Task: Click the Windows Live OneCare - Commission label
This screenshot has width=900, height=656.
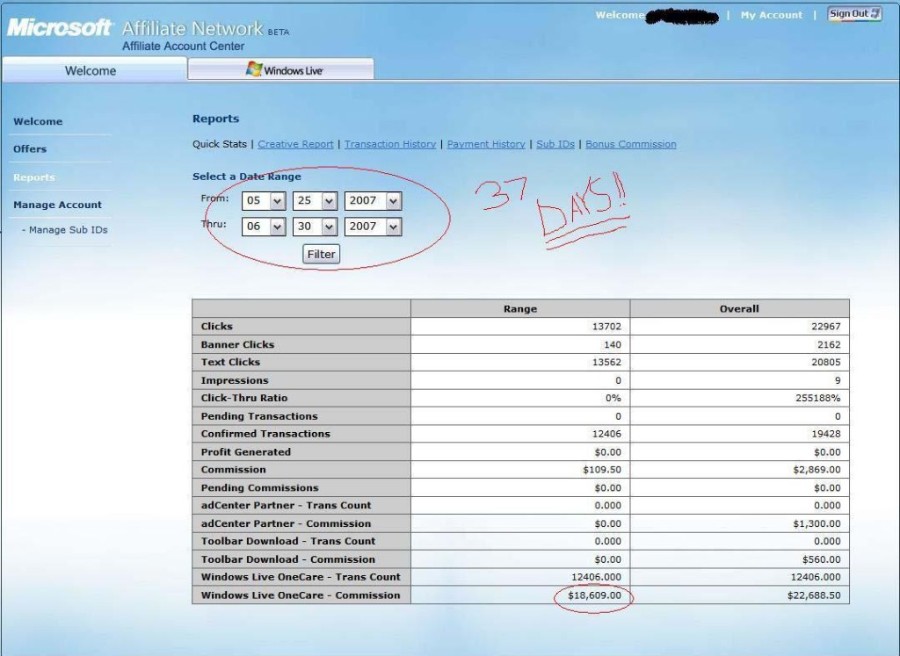Action: [x=301, y=596]
